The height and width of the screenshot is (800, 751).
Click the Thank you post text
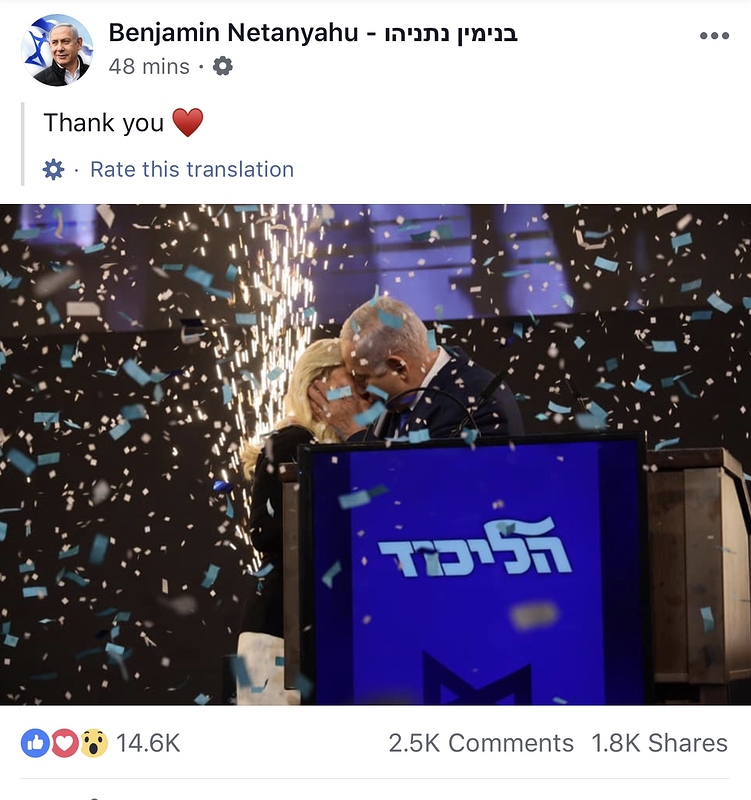pyautogui.click(x=104, y=122)
